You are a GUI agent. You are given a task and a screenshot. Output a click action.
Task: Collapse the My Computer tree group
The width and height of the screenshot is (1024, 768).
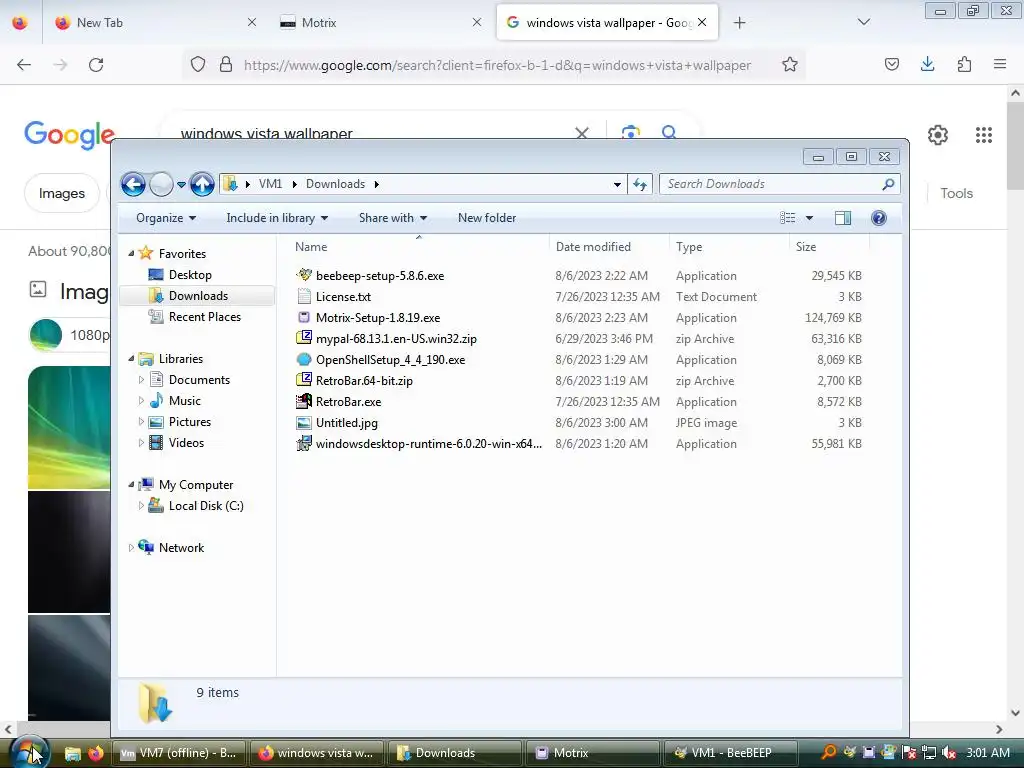(131, 485)
